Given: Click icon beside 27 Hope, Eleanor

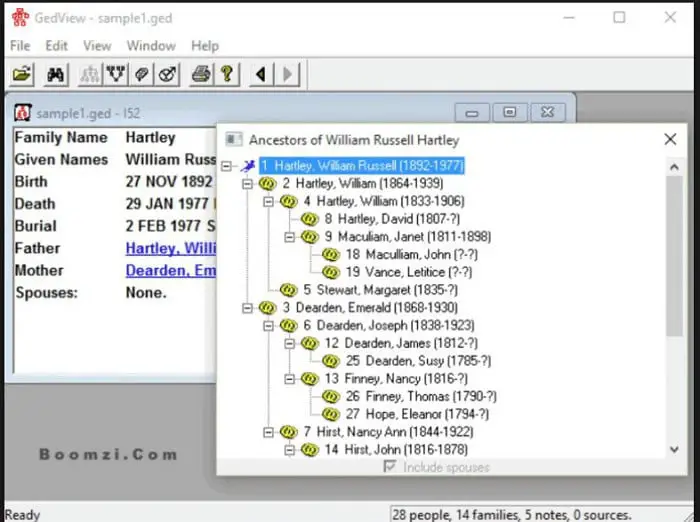Looking at the screenshot, I should coord(331,414).
